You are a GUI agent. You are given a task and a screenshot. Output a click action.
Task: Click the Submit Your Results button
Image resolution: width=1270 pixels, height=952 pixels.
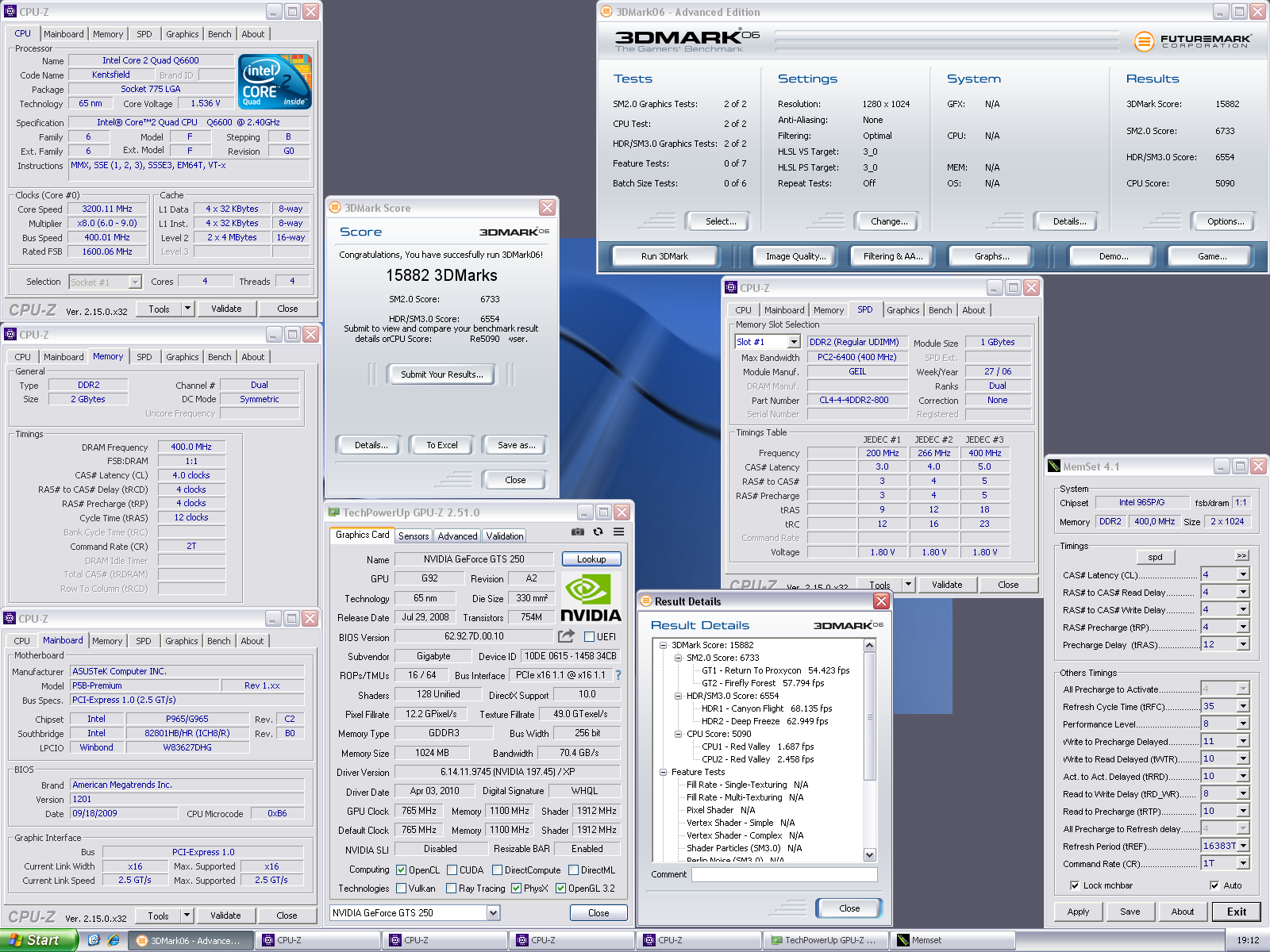tap(441, 374)
